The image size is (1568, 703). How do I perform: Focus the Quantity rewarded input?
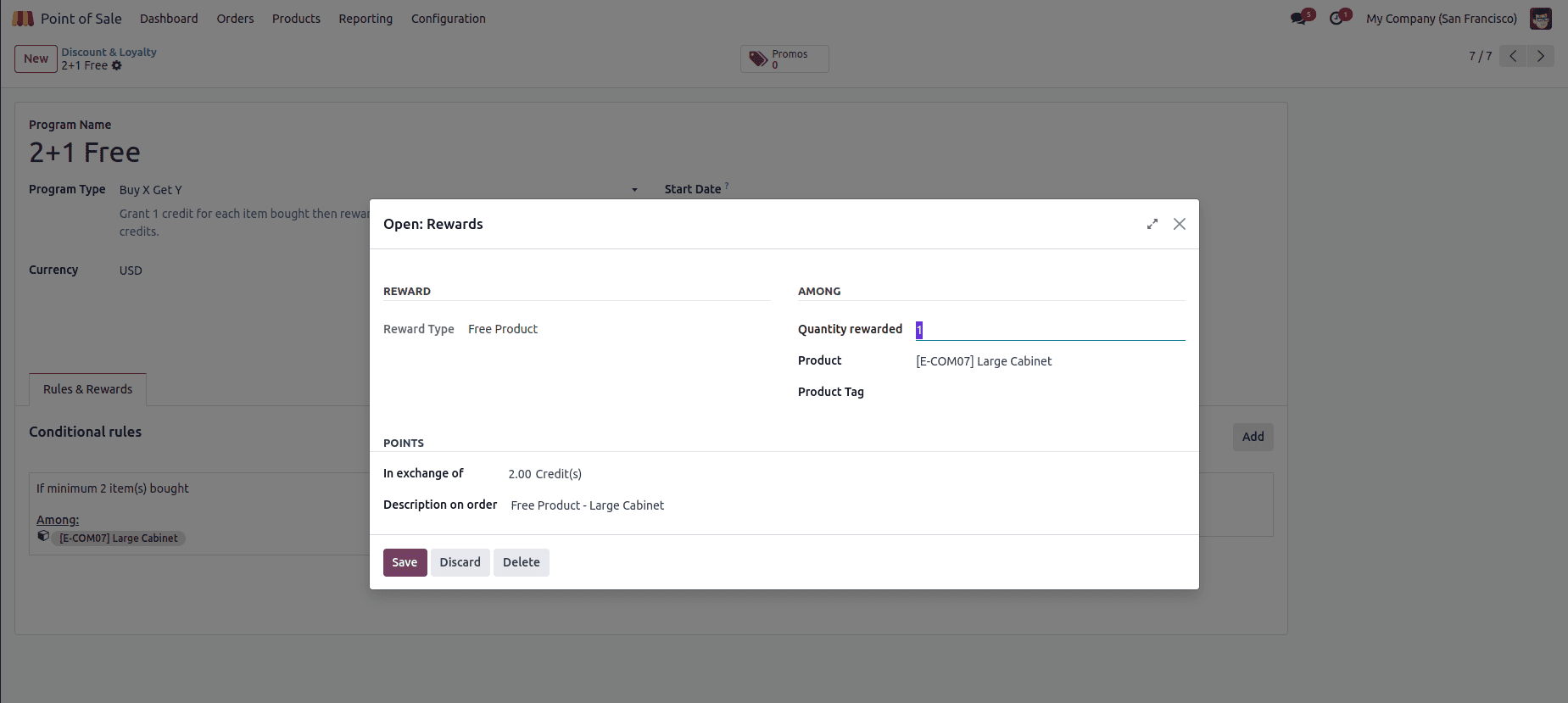(1050, 330)
